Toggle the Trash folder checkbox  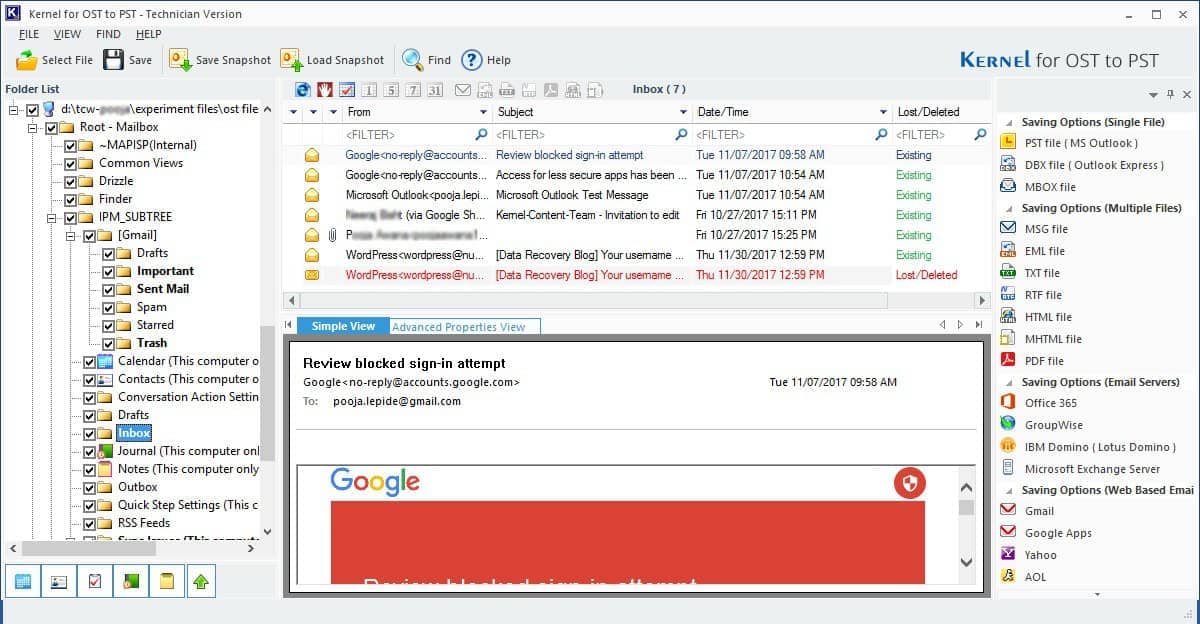click(108, 344)
